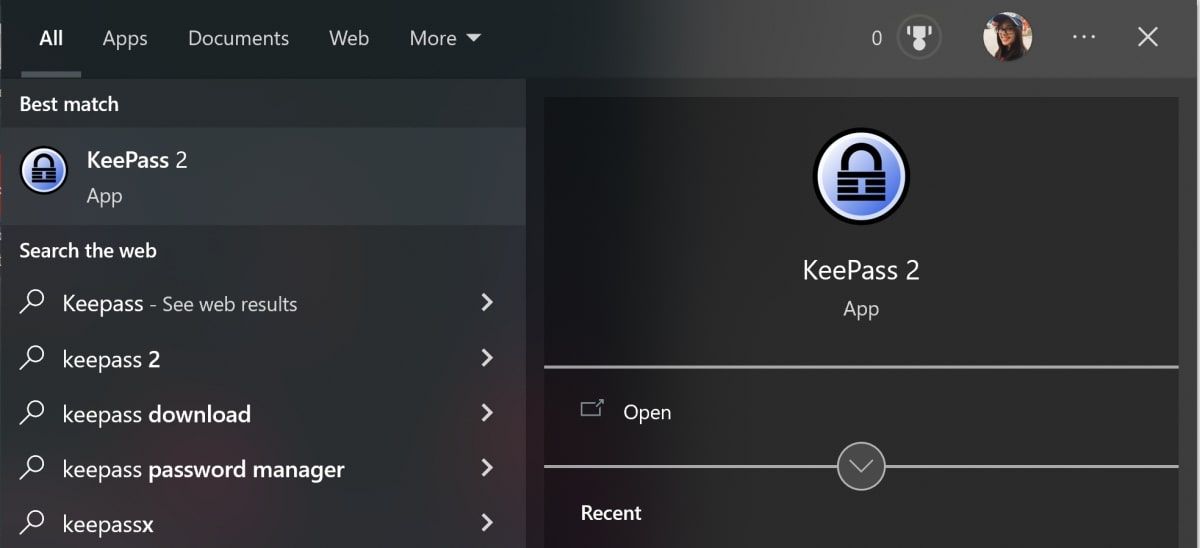Expand arrow for 'keepassx' suggestion
Image resolution: width=1200 pixels, height=548 pixels.
pos(487,523)
